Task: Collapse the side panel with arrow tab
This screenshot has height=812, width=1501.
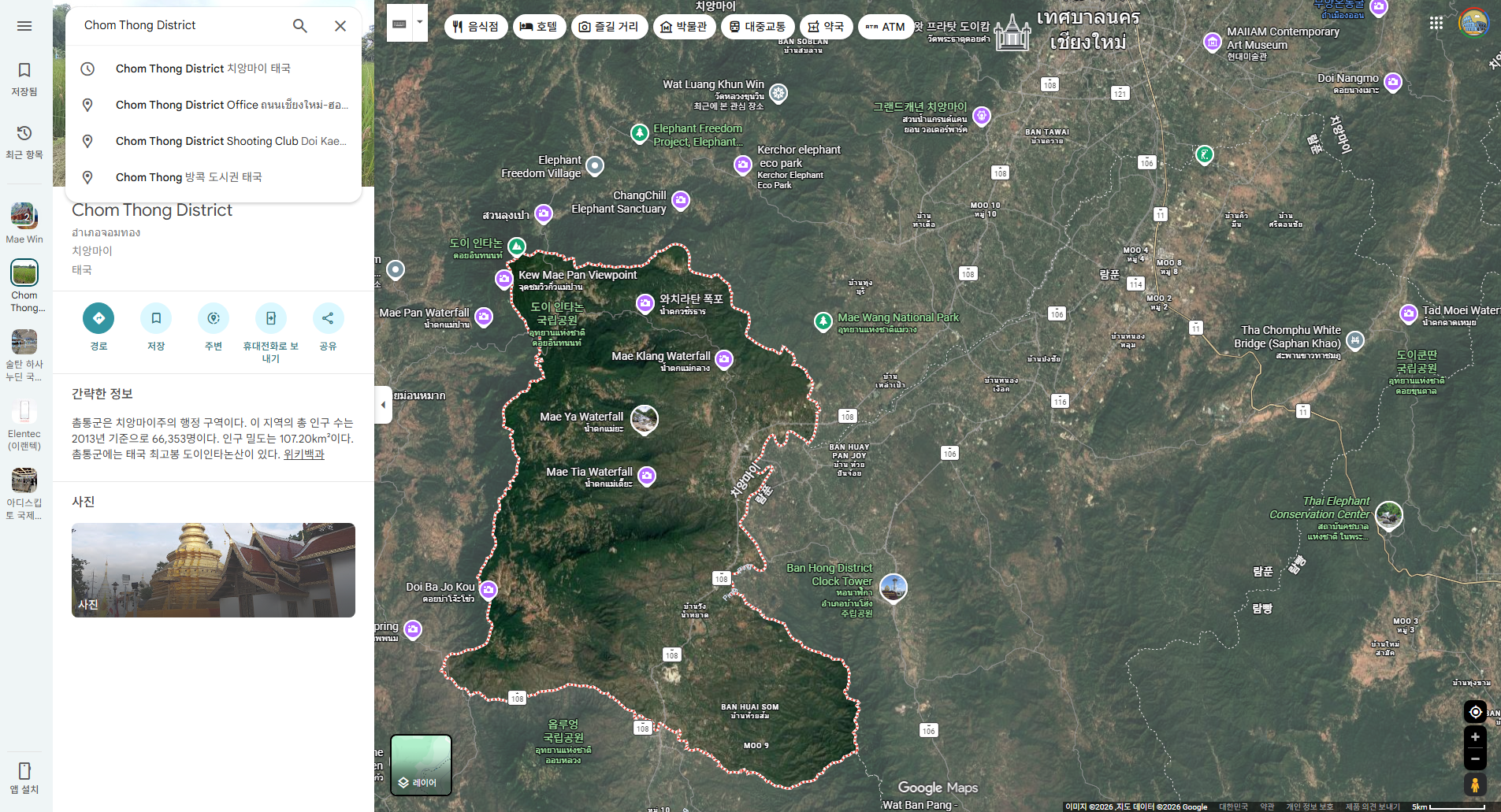Action: 383,405
